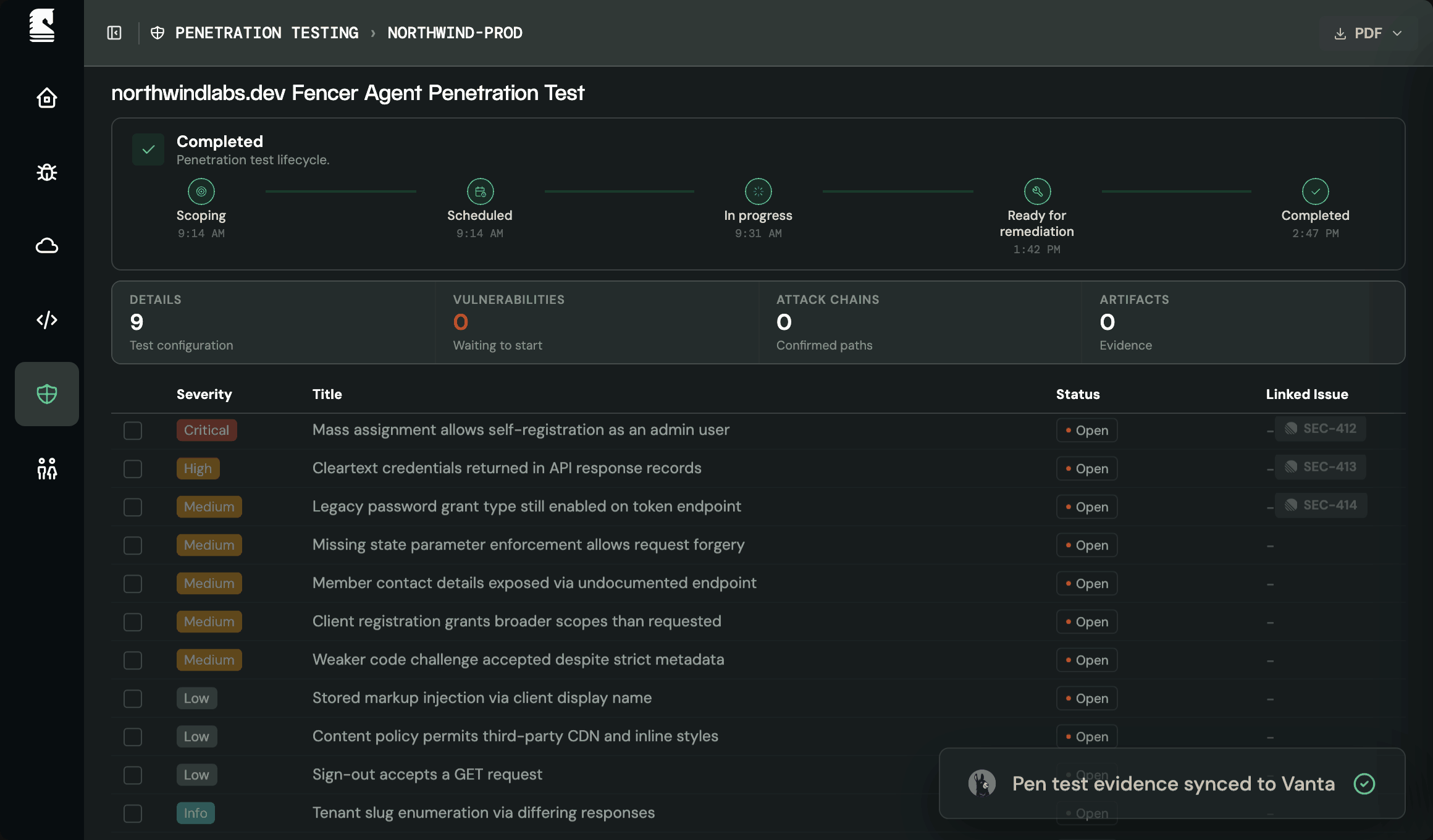
Task: Click the Linear icon next to SEC-414
Action: tap(1291, 505)
